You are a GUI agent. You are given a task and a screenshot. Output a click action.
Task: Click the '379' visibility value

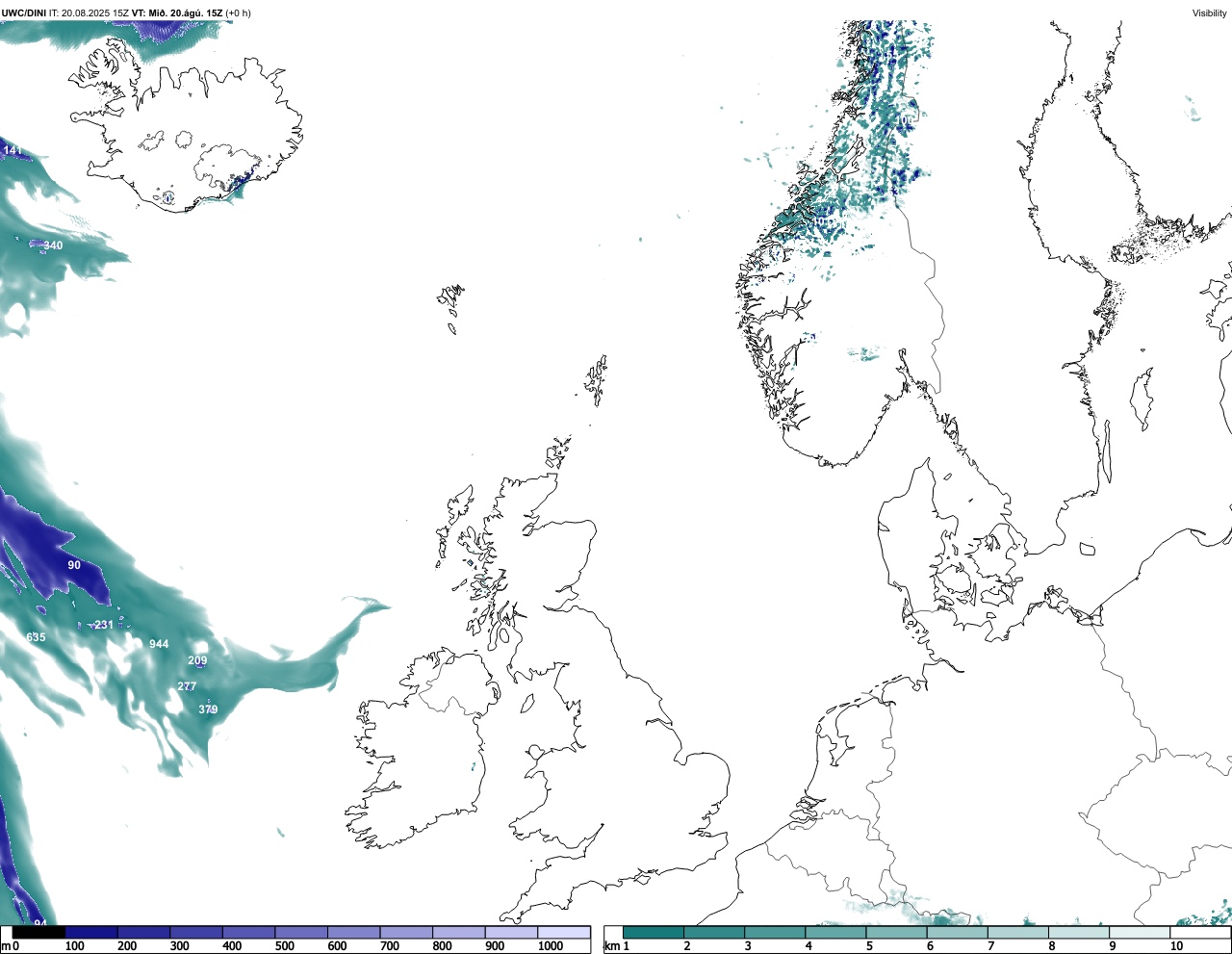pyautogui.click(x=208, y=709)
